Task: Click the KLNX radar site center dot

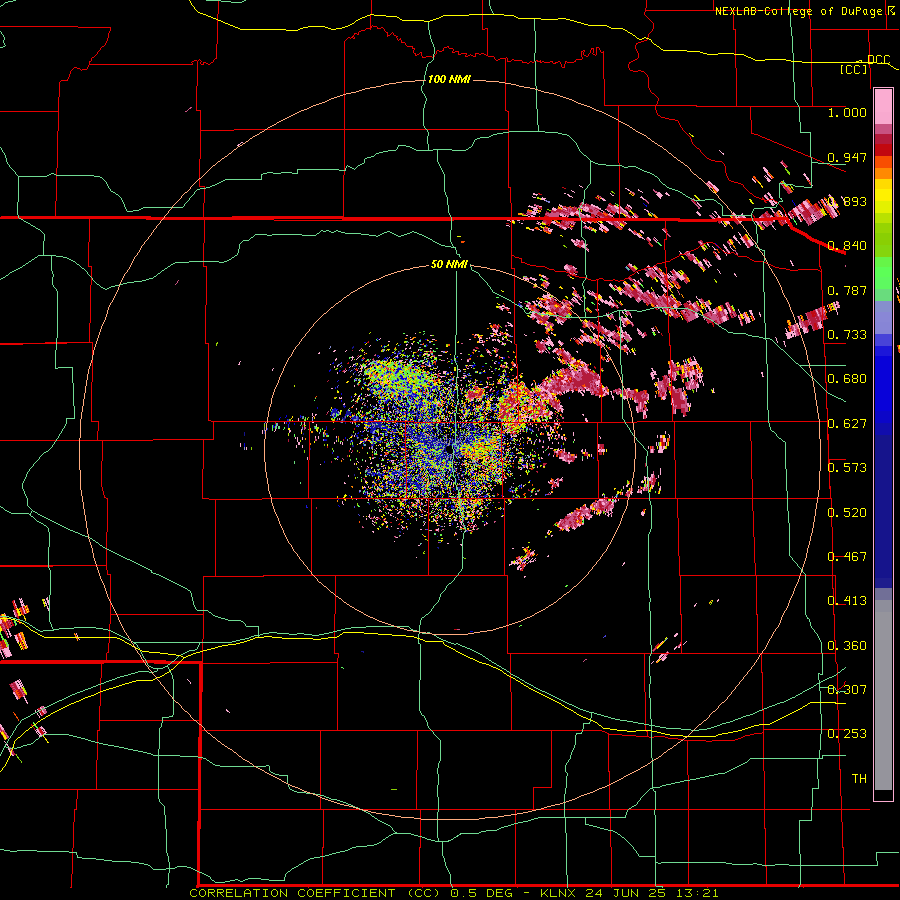Action: [448, 450]
